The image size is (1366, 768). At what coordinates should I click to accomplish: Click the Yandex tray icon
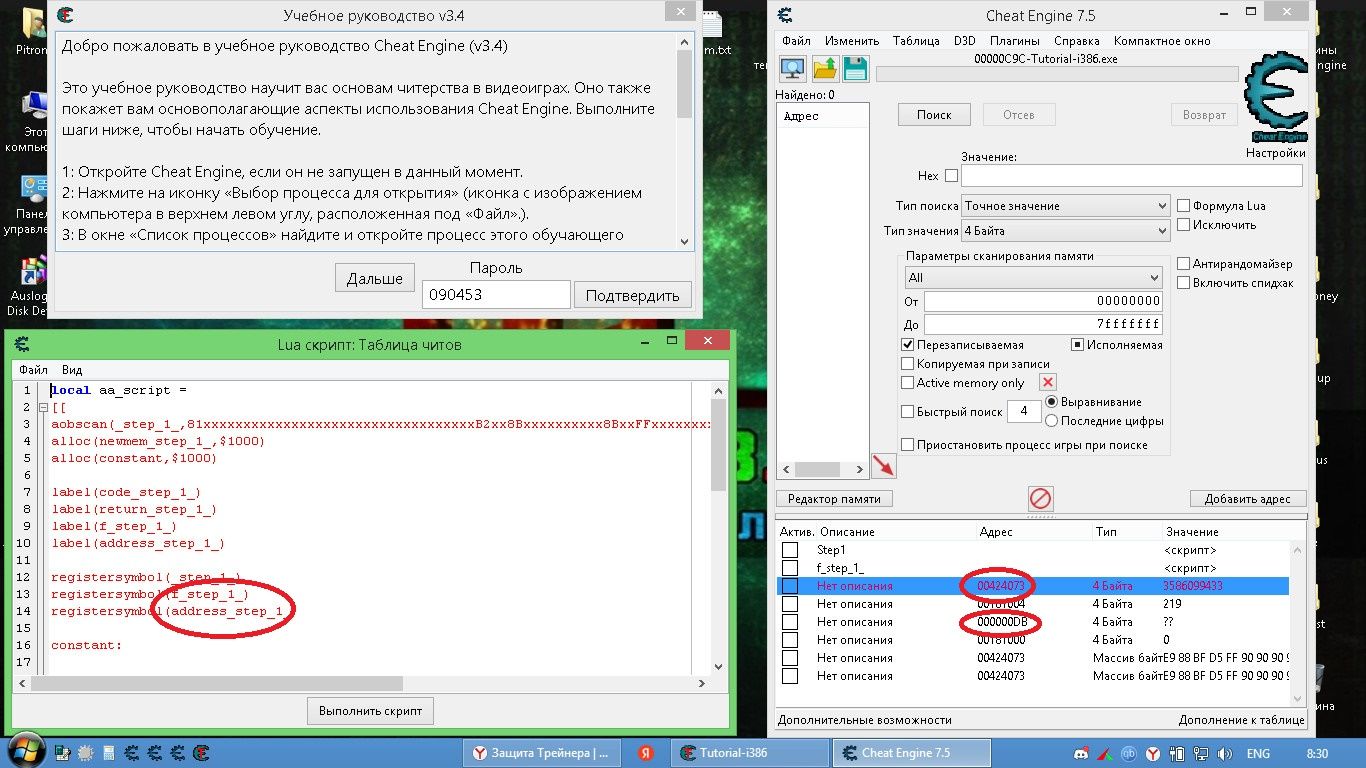click(x=1152, y=753)
